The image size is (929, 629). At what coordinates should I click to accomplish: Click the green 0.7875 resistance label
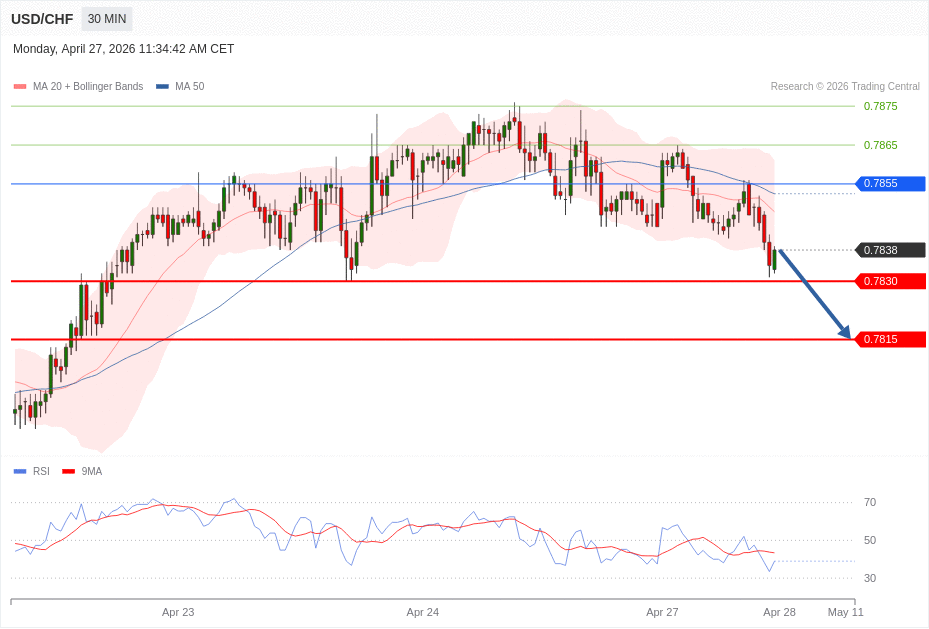point(880,106)
